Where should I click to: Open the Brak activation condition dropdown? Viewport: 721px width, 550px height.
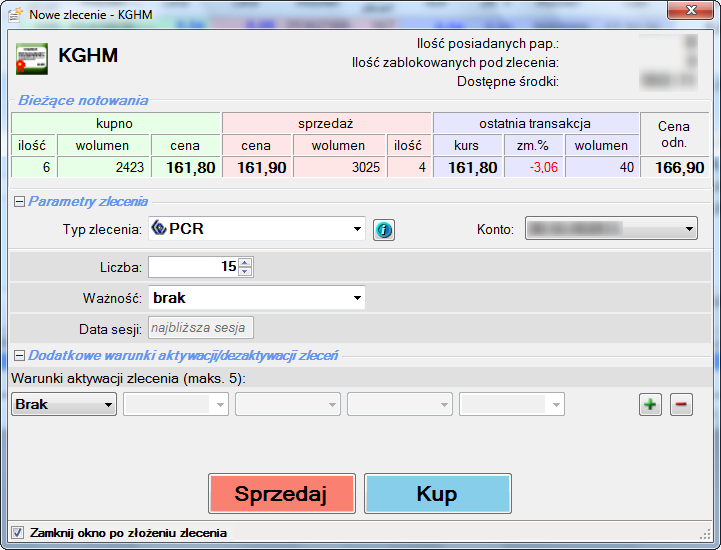pos(64,404)
